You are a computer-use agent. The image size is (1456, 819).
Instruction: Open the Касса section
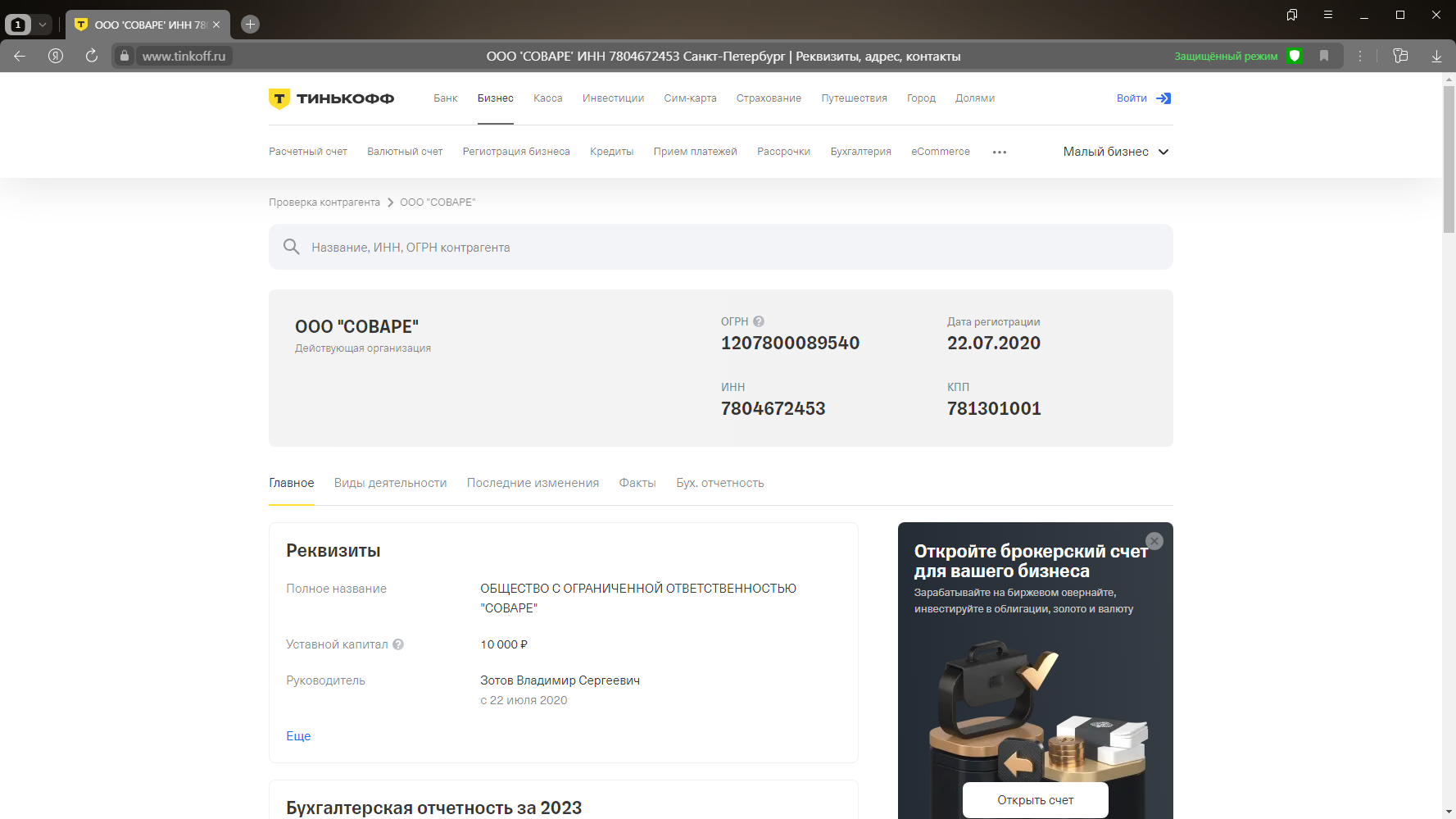click(548, 98)
